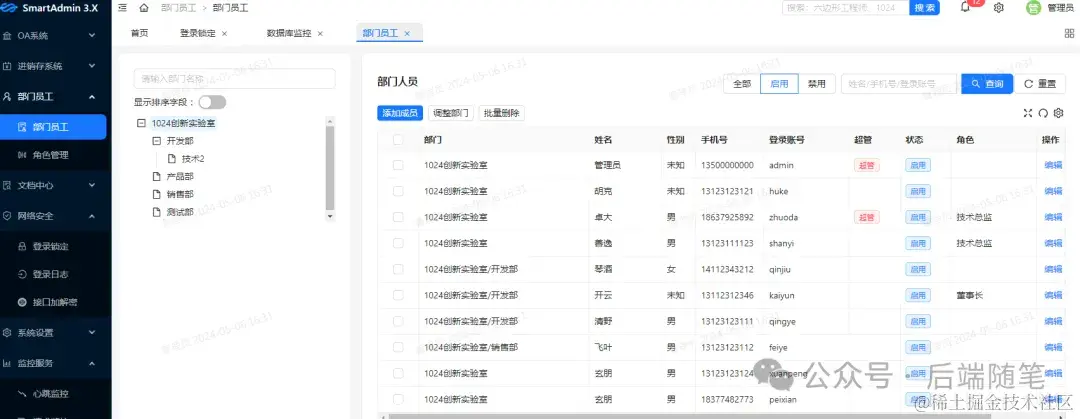Open the 登录锁定 sidebar item
Screen dimensions: 1080x419
(x=53, y=246)
